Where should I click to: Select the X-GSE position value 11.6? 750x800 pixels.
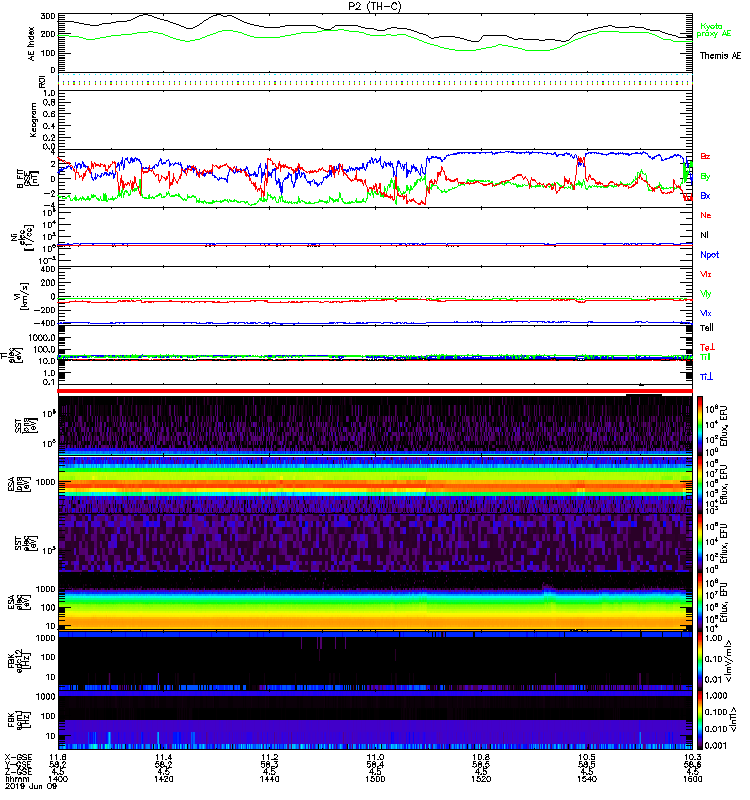58,757
